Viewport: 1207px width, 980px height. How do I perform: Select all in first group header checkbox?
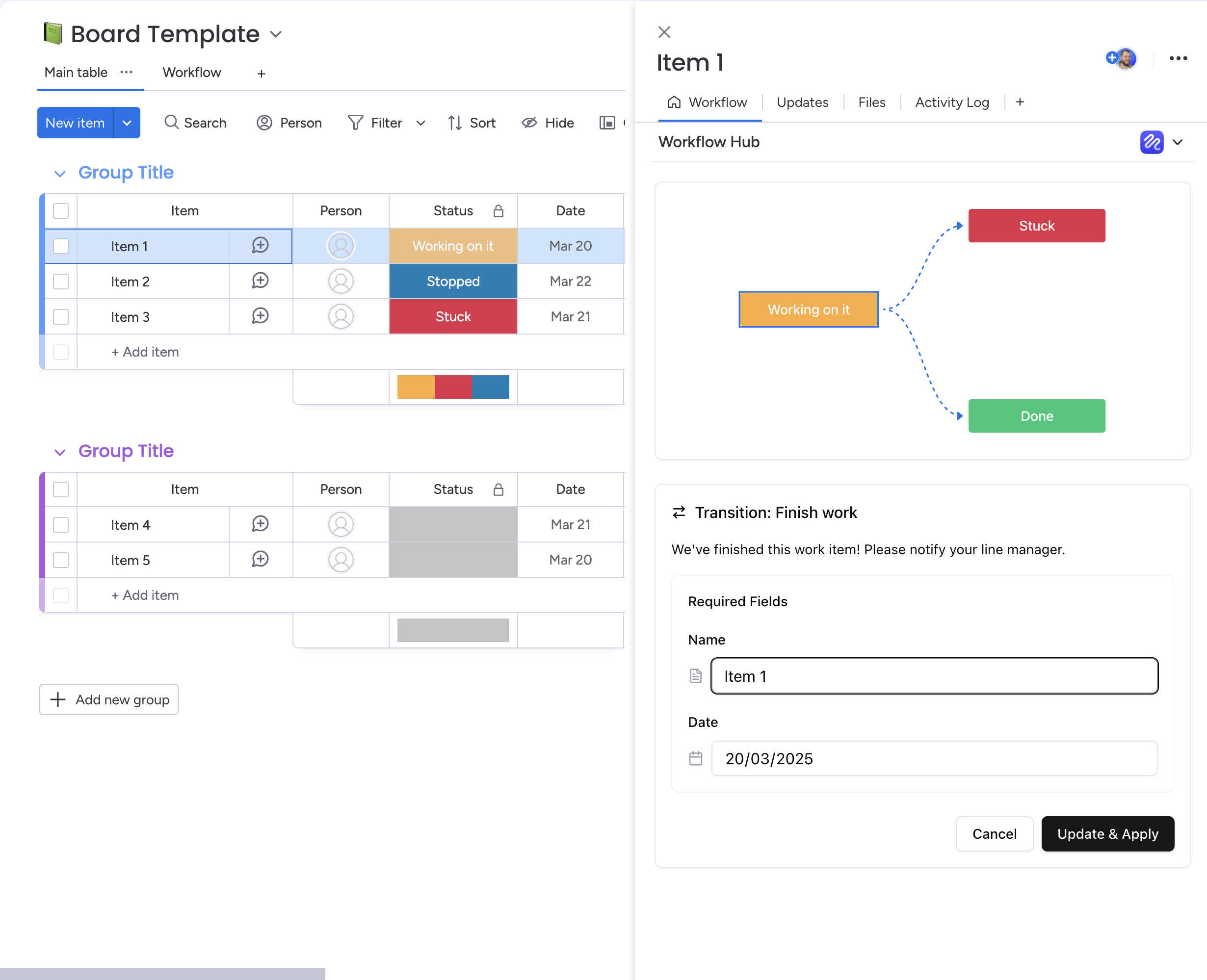[61, 211]
